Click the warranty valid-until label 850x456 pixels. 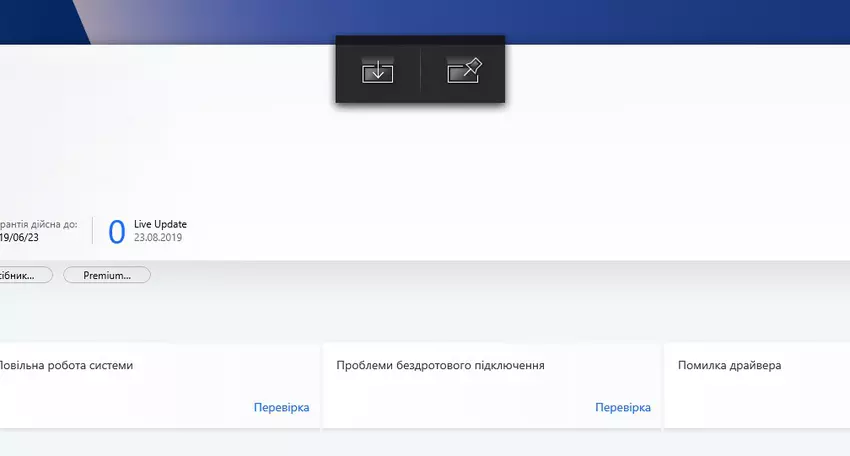click(38, 224)
